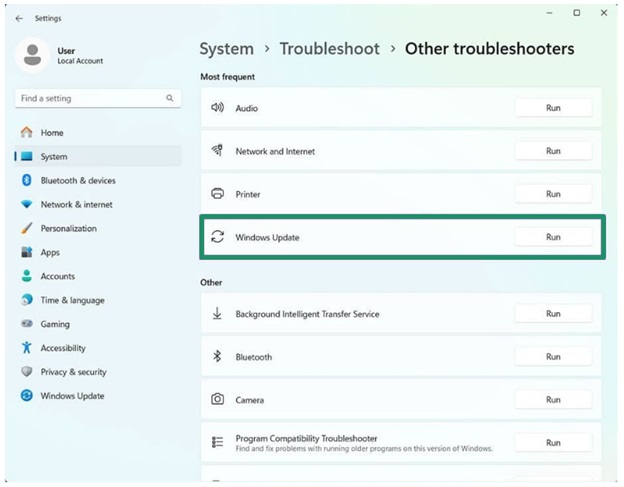This screenshot has height=487, width=624.
Task: Click the back arrow in Settings header
Action: [20, 18]
